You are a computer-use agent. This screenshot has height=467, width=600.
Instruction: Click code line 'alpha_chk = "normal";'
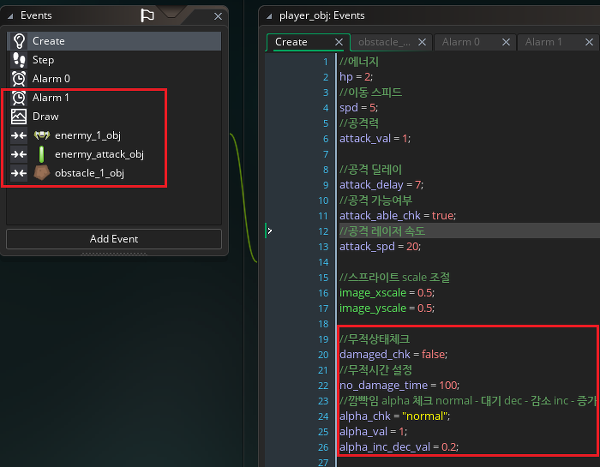tap(395, 416)
